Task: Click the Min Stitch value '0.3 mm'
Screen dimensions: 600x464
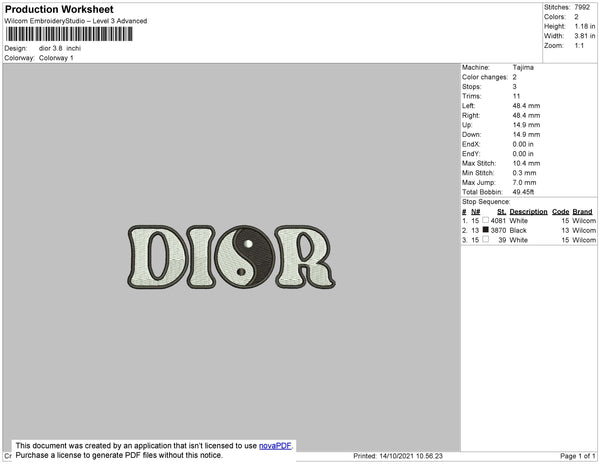Action: [x=524, y=173]
